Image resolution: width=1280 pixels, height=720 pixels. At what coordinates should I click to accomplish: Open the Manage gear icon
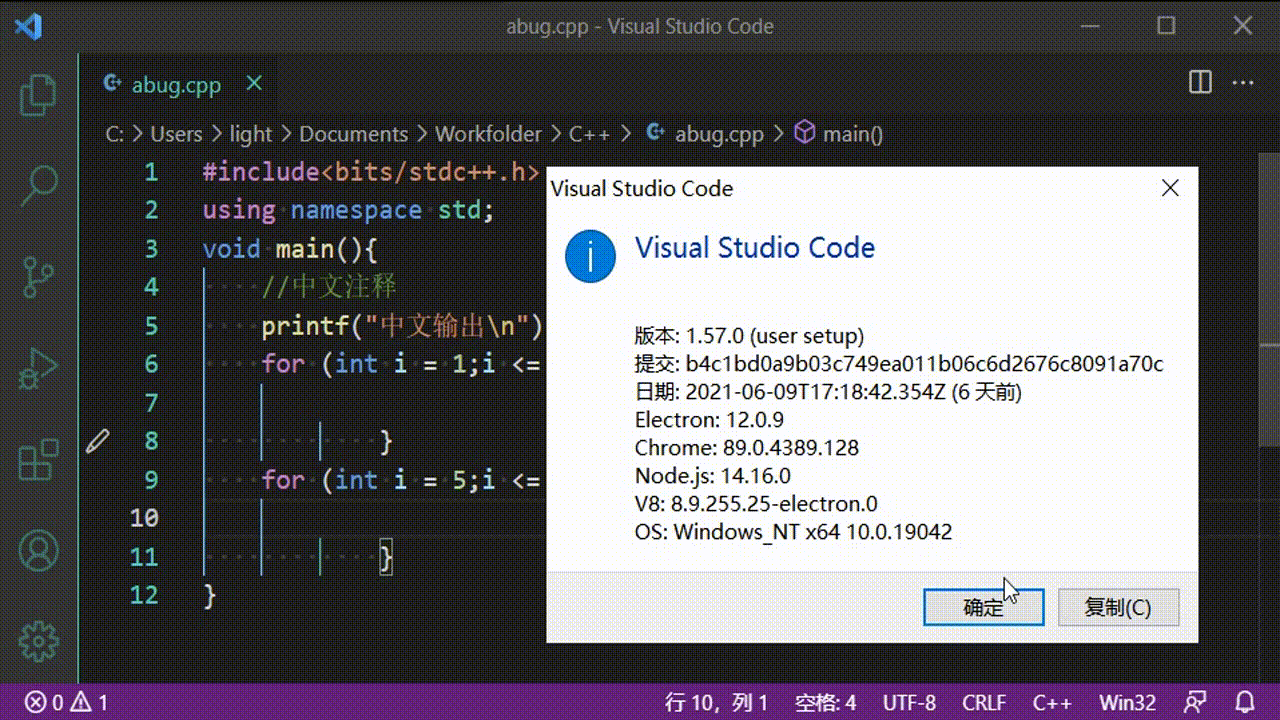point(37,642)
